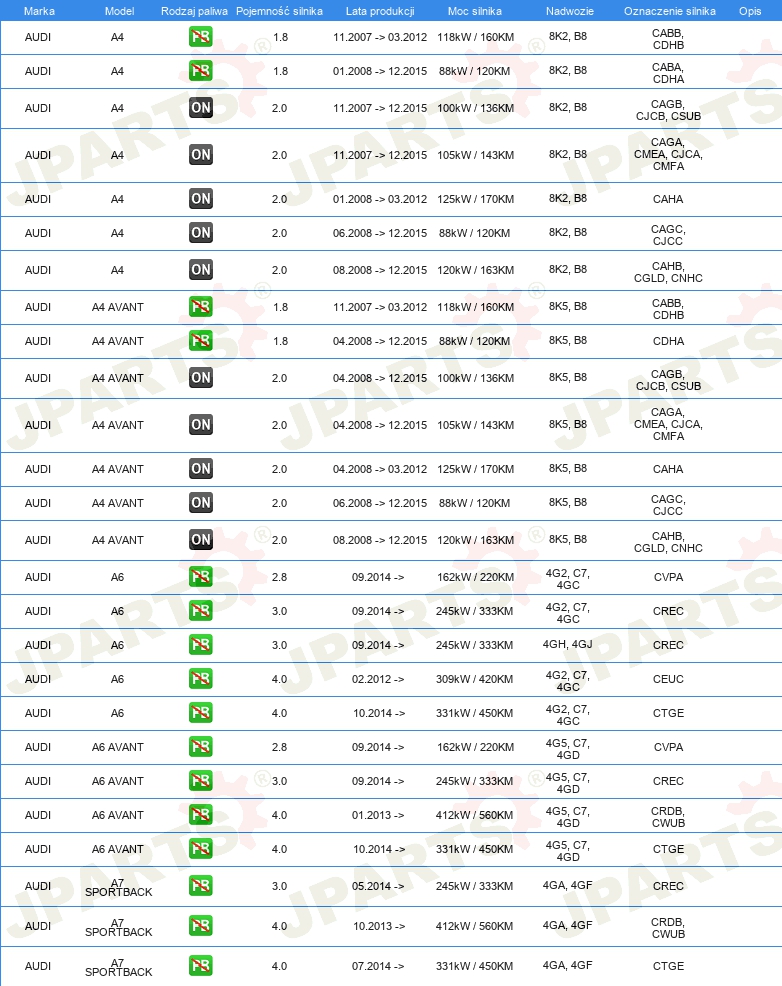Select the production date 02.2012 ->
The height and width of the screenshot is (986, 782).
point(378,679)
